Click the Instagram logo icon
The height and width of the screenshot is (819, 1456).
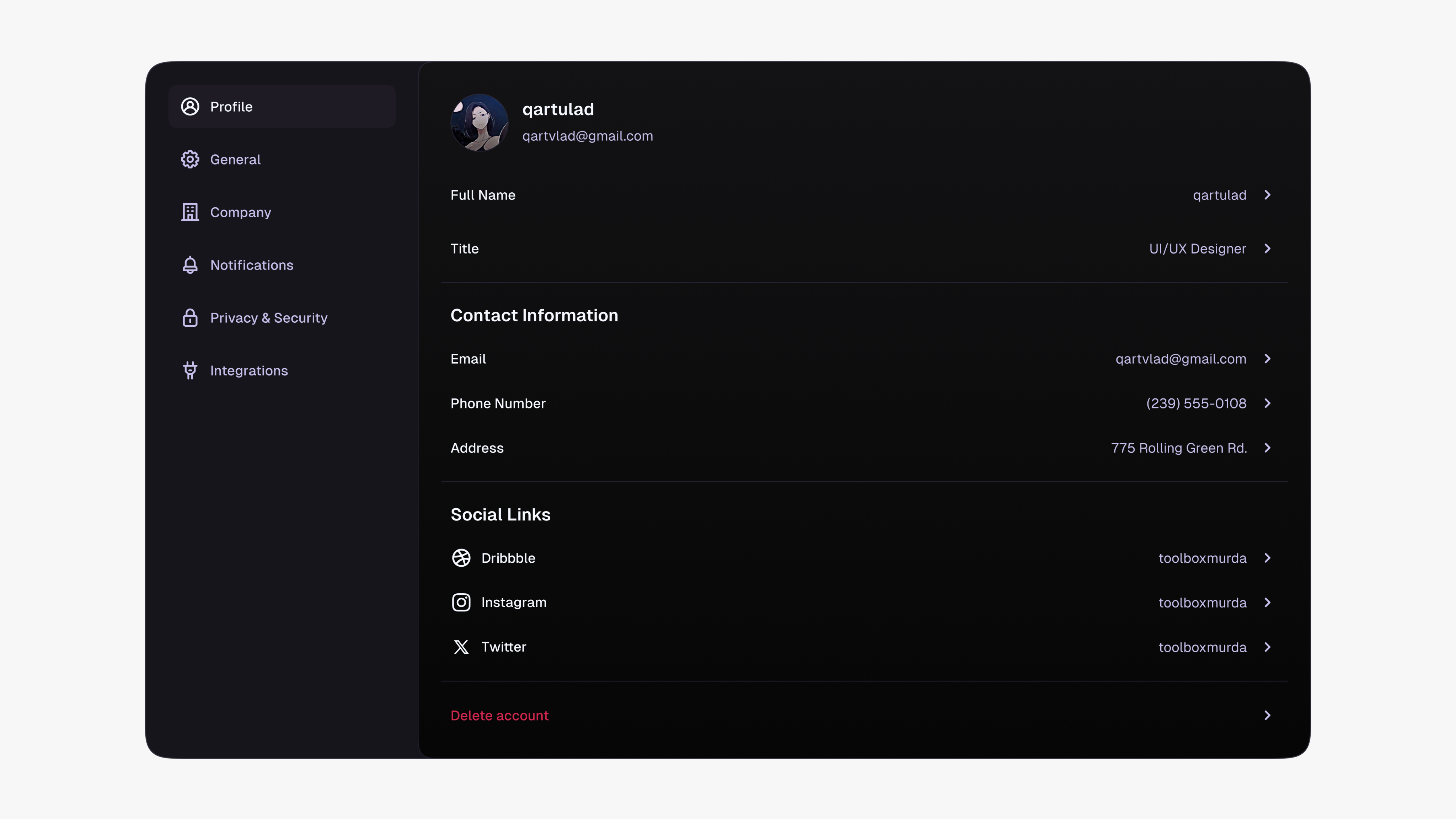(x=461, y=603)
